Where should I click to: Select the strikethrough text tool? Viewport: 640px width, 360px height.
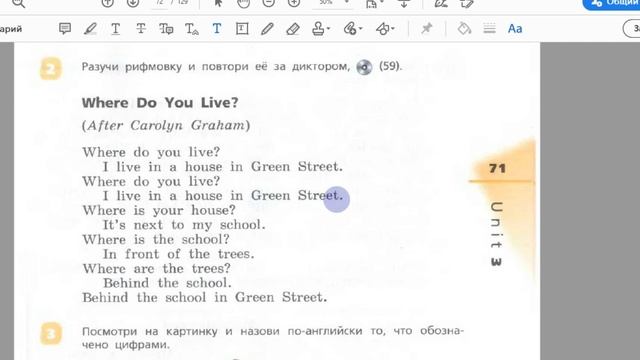[141, 29]
